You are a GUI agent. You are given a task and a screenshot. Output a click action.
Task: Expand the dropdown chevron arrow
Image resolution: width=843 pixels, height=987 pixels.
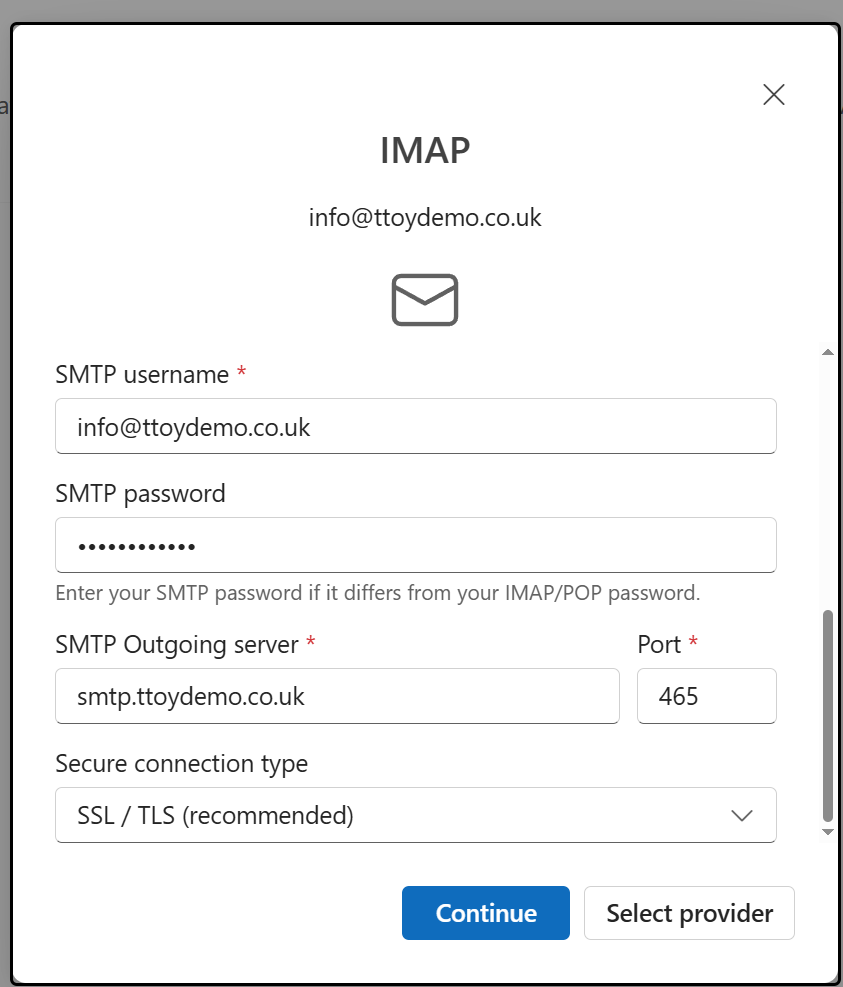(x=742, y=815)
